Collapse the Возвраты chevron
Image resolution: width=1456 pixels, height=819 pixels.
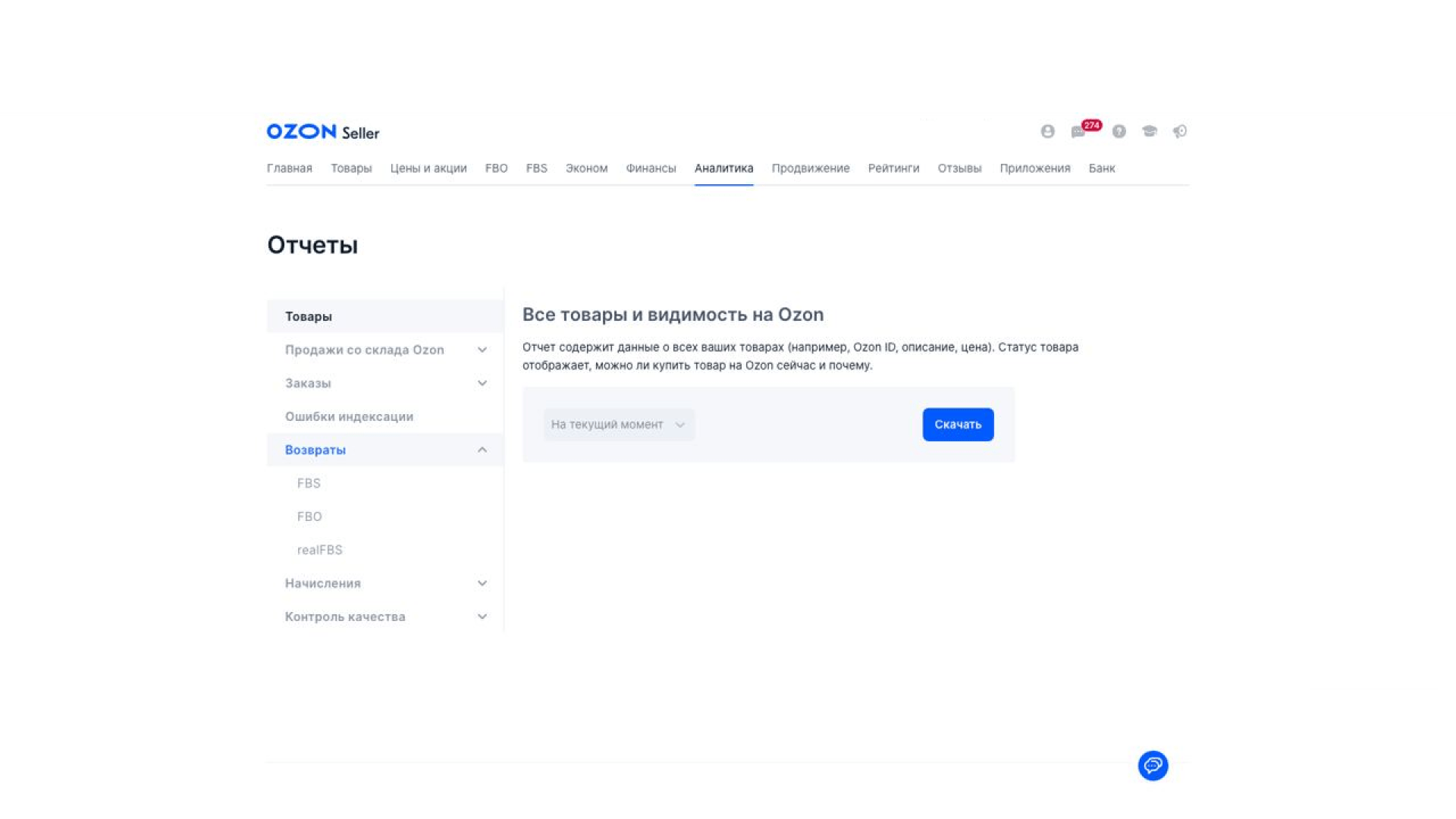[x=482, y=450]
